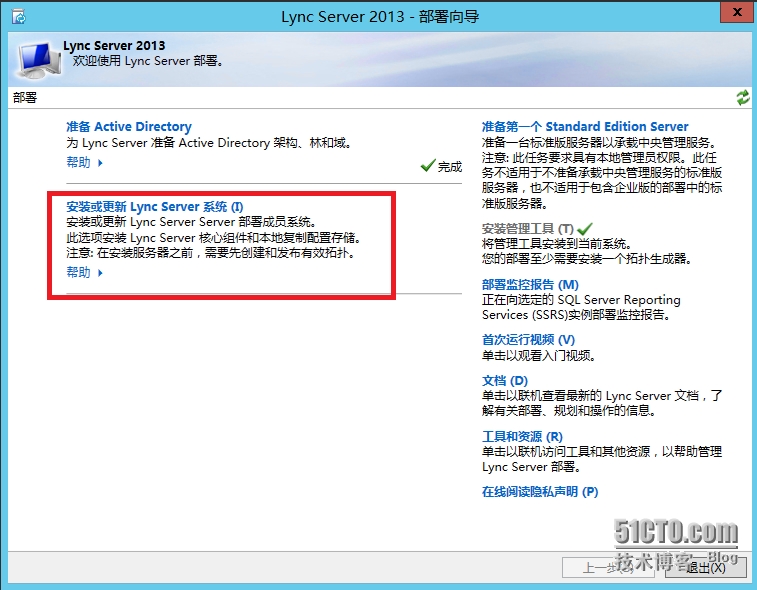757x590 pixels.
Task: Click the green checkmark next to 完成
Action: tap(428, 166)
